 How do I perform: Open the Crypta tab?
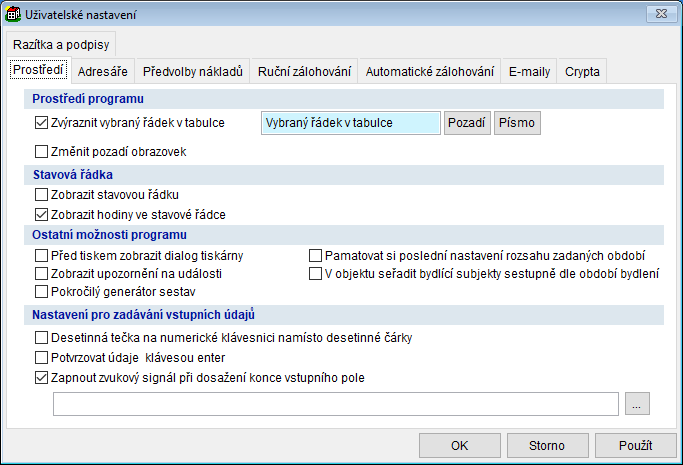582,71
